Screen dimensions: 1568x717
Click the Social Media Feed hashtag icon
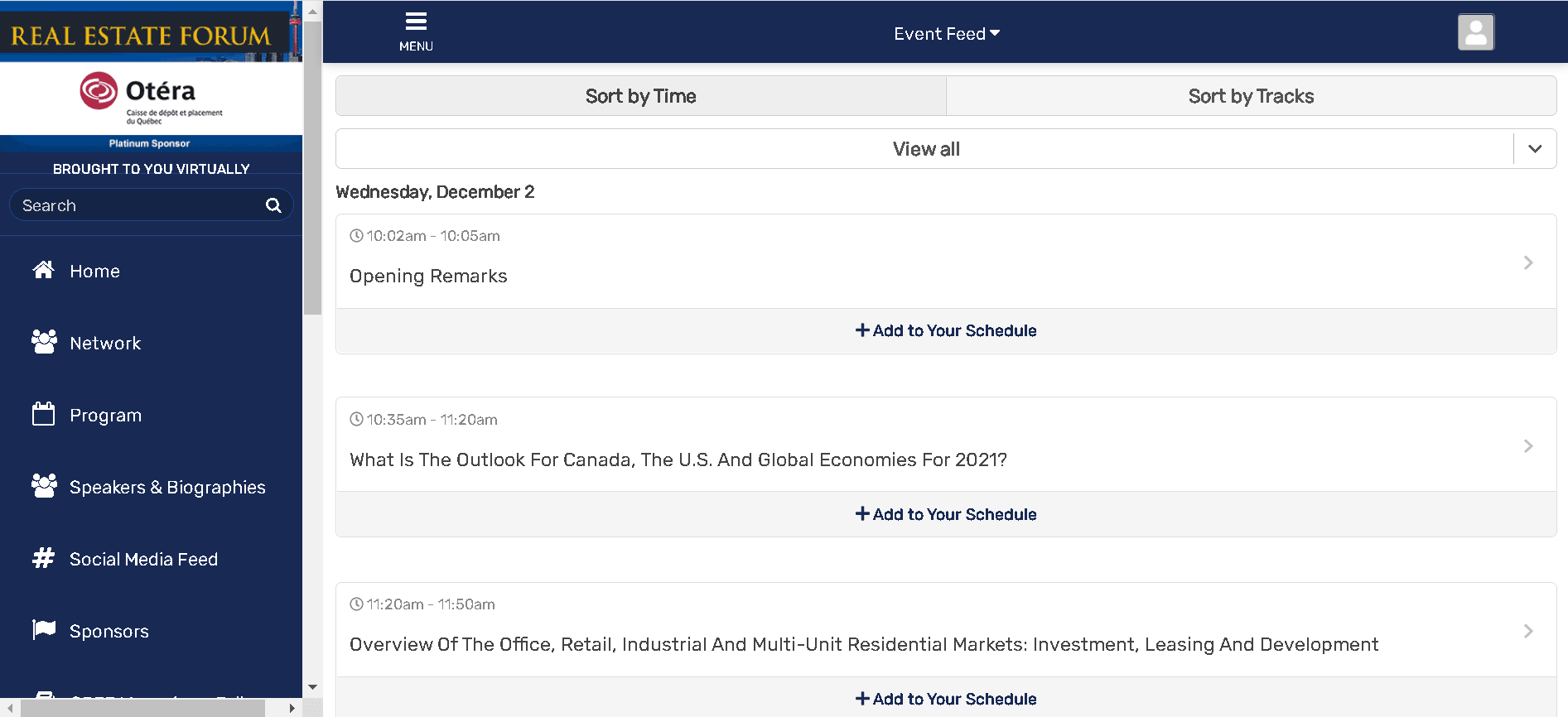tap(44, 558)
